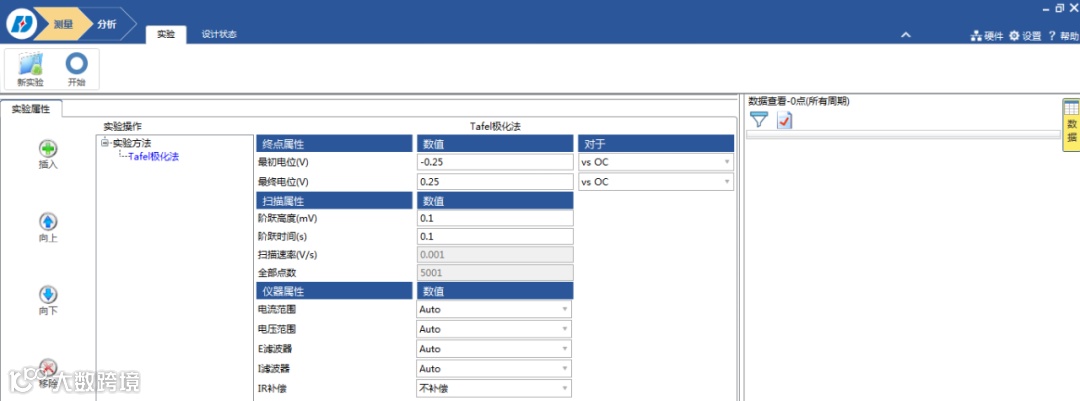Open 最初电位 vs OC reference dropdown
1080x401 pixels.
(x=656, y=163)
